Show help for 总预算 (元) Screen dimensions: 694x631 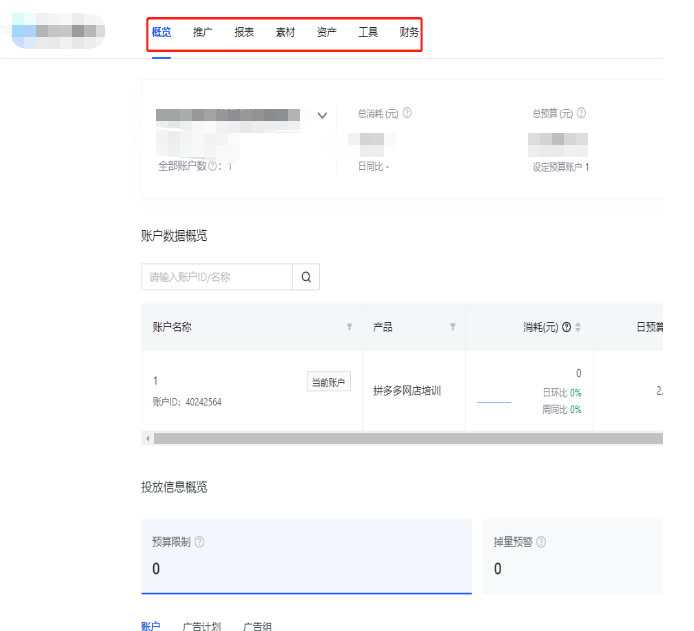582,113
